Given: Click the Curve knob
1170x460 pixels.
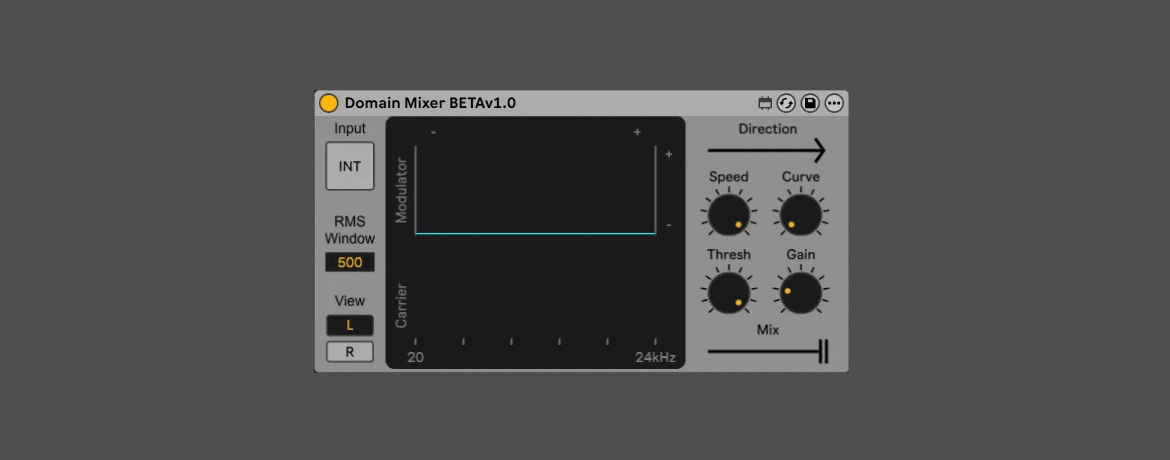Looking at the screenshot, I should click(800, 214).
